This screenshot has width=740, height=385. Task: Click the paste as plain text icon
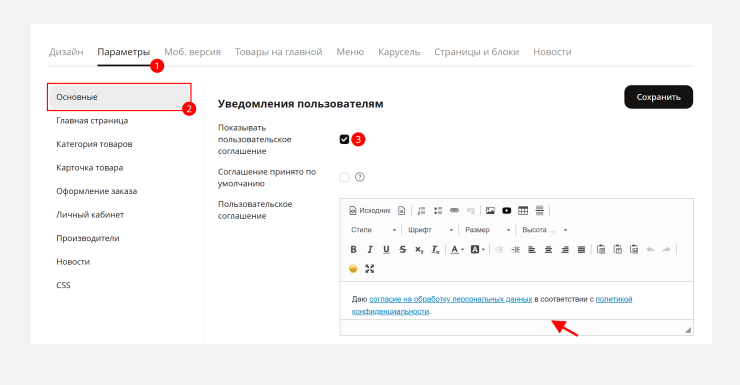[x=617, y=250]
